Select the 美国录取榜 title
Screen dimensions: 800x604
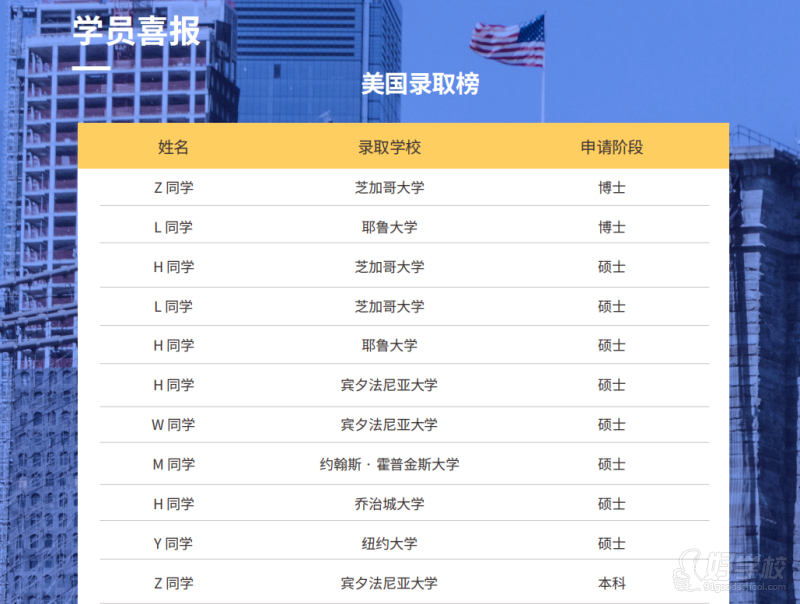click(420, 83)
